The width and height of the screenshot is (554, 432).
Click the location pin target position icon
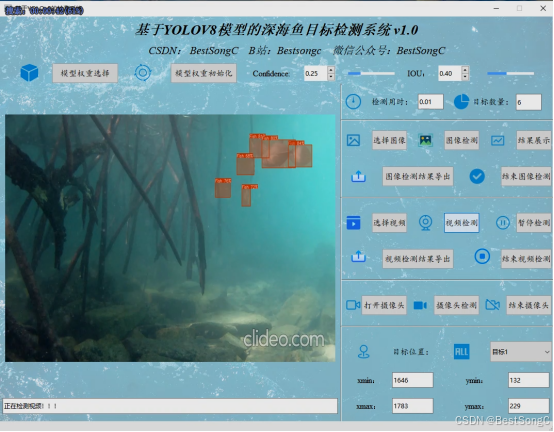pos(364,352)
